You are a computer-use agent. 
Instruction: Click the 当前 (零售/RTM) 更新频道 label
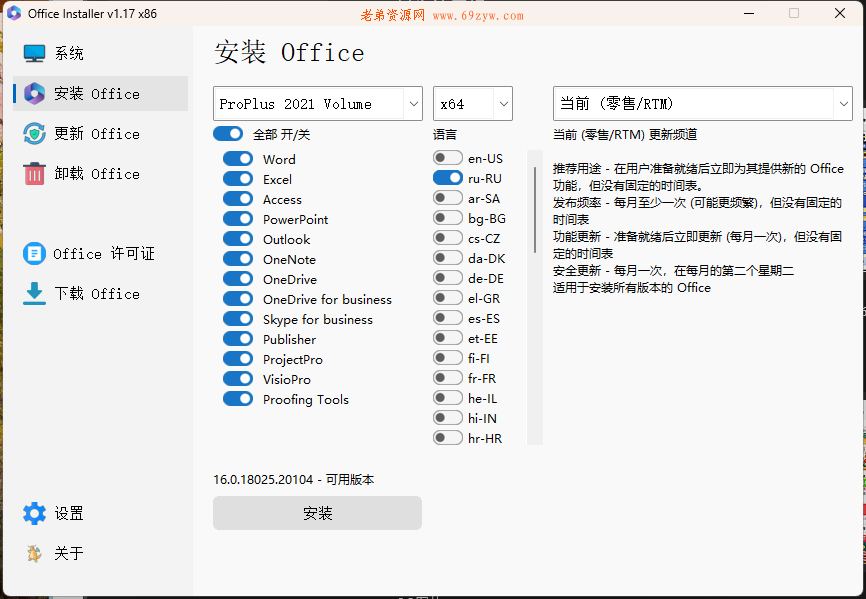[625, 134]
